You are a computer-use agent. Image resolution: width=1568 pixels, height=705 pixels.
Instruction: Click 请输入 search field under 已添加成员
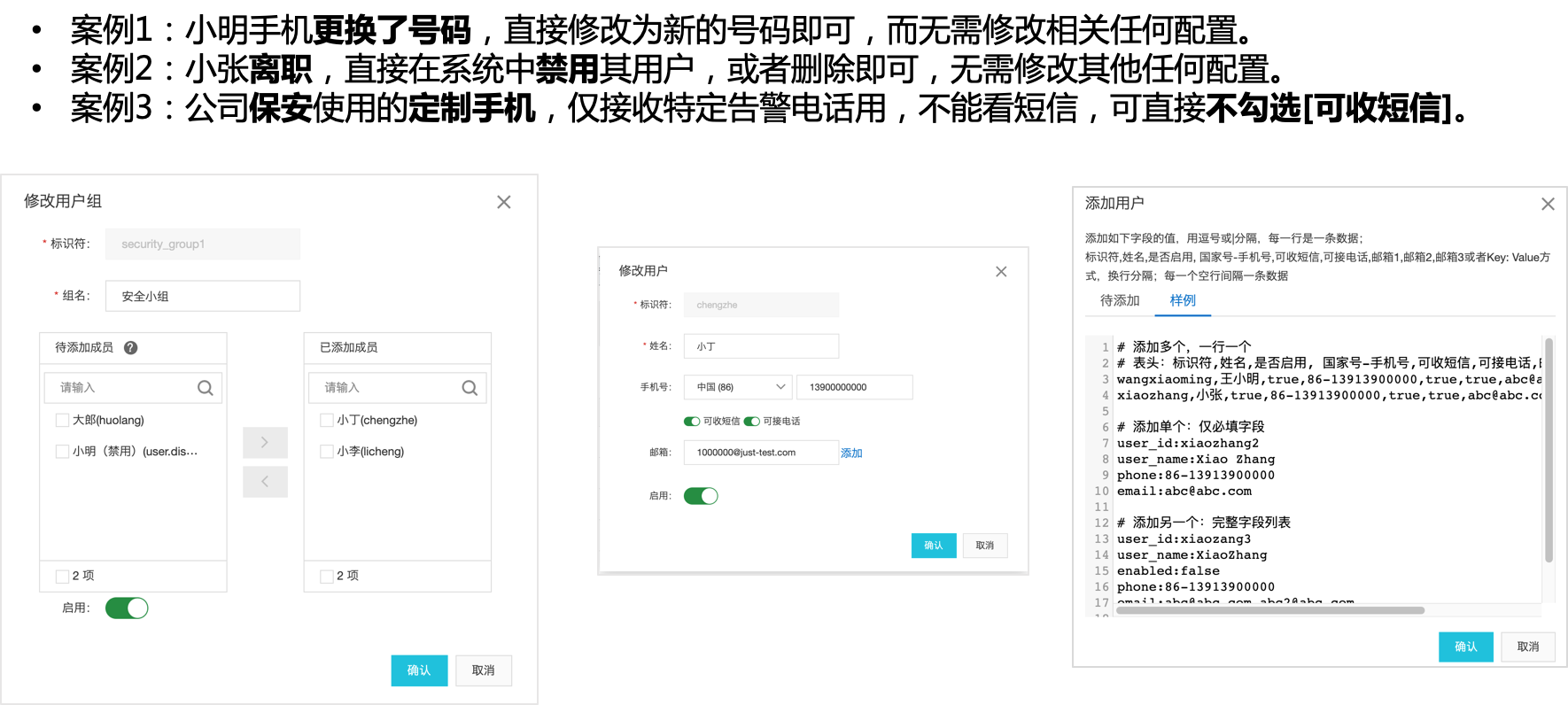(x=398, y=387)
